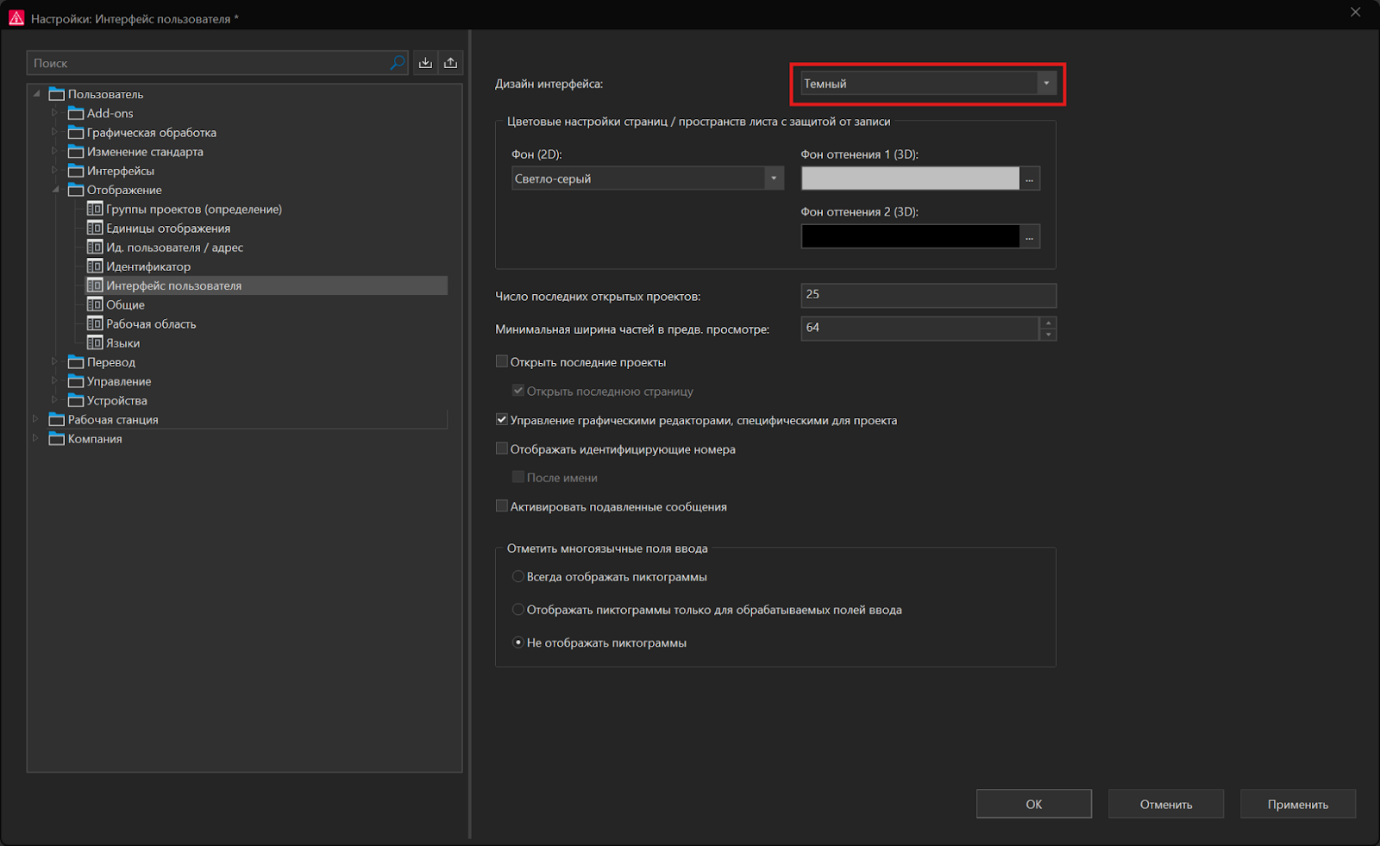The image size is (1380, 846).
Task: Click the import settings (down-arrow) icon
Action: [x=425, y=62]
